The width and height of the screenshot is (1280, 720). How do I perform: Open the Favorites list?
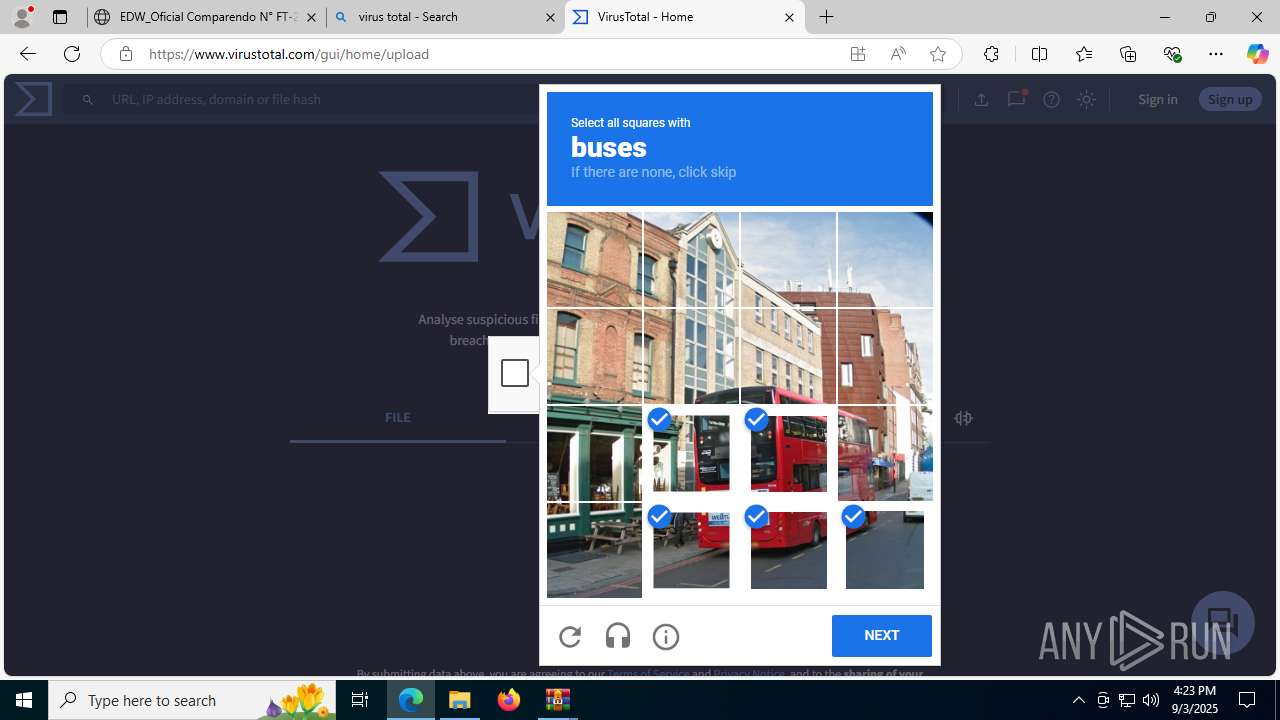(x=1084, y=54)
